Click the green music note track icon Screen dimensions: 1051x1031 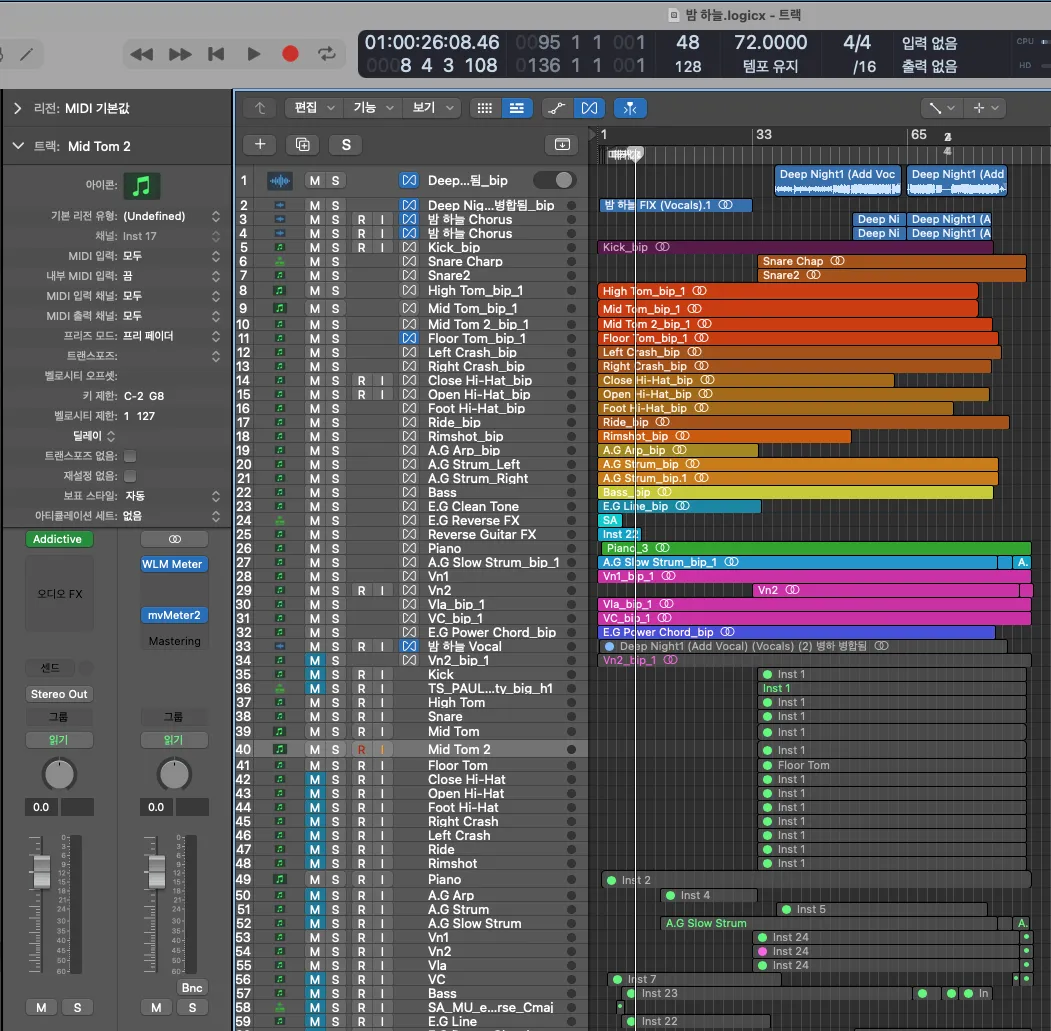coord(141,186)
